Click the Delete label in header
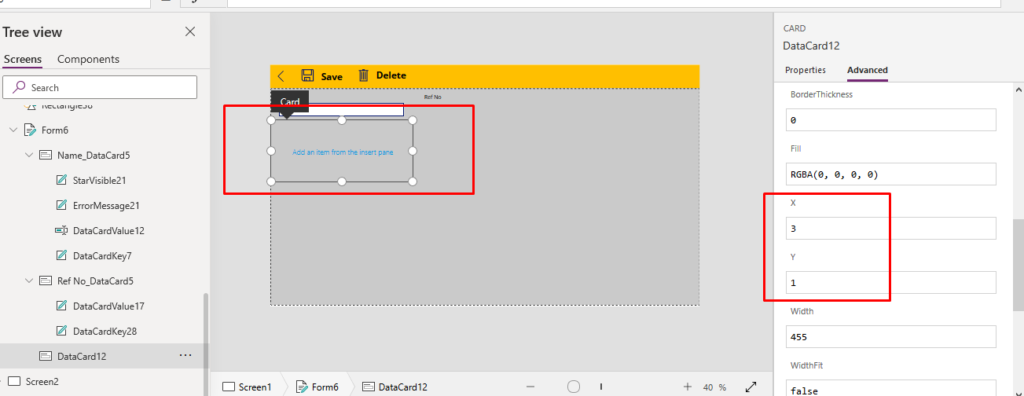This screenshot has width=1024, height=396. (391, 76)
